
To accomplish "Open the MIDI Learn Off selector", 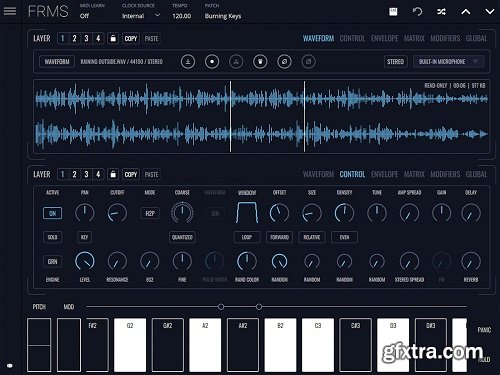I will tap(85, 16).
